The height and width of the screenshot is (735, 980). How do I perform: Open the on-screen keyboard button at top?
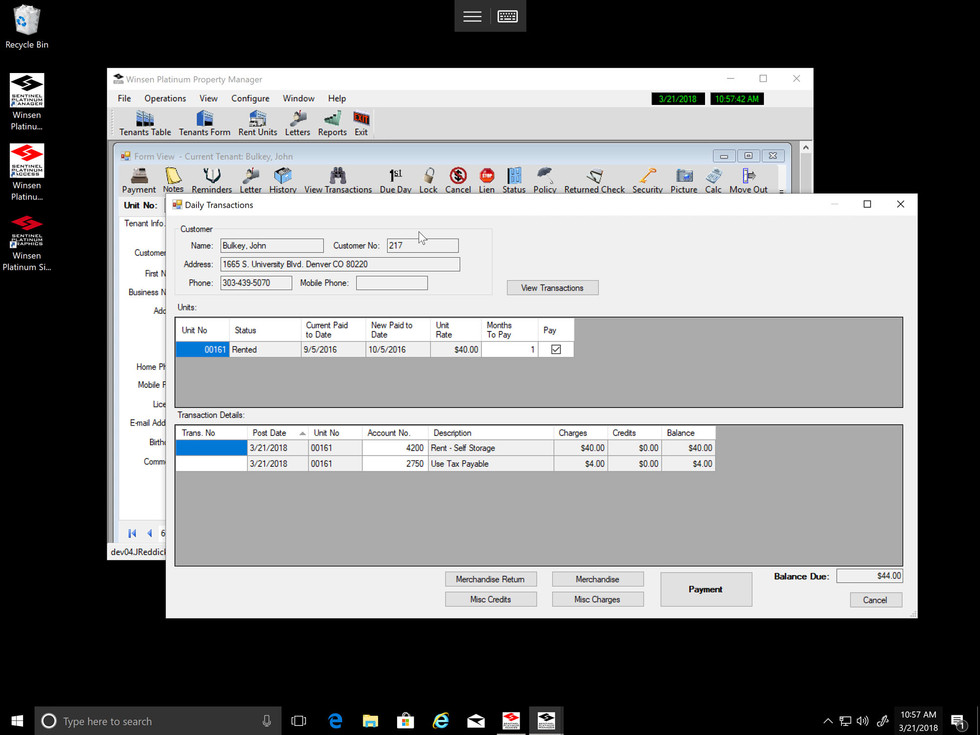click(508, 16)
